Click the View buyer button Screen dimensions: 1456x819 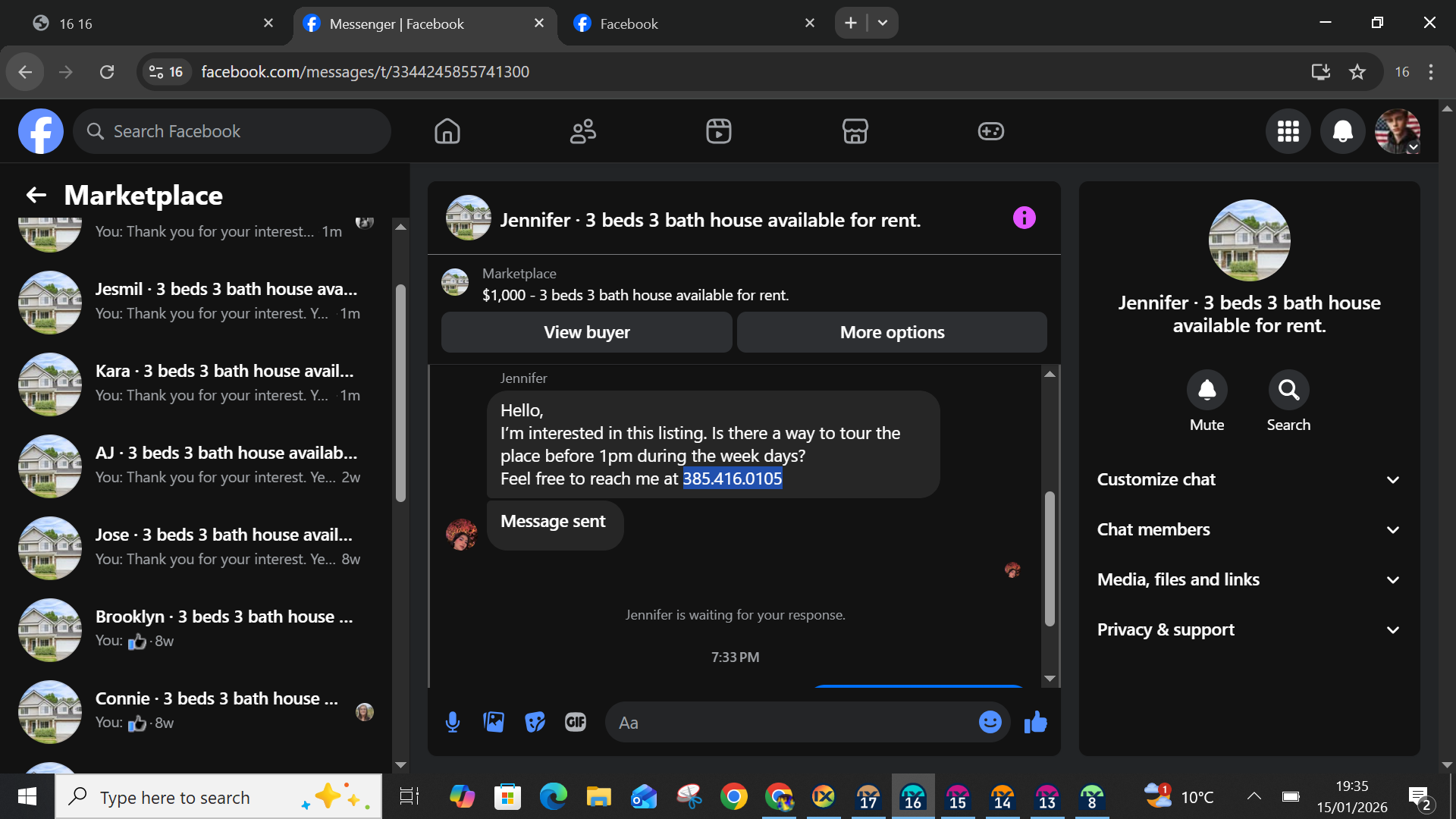[586, 332]
